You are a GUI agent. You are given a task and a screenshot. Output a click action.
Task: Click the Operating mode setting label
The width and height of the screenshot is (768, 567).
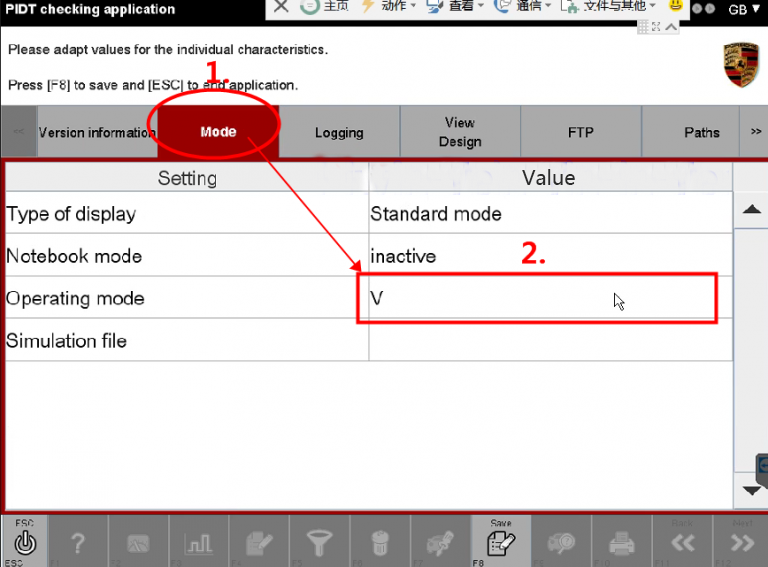click(75, 298)
